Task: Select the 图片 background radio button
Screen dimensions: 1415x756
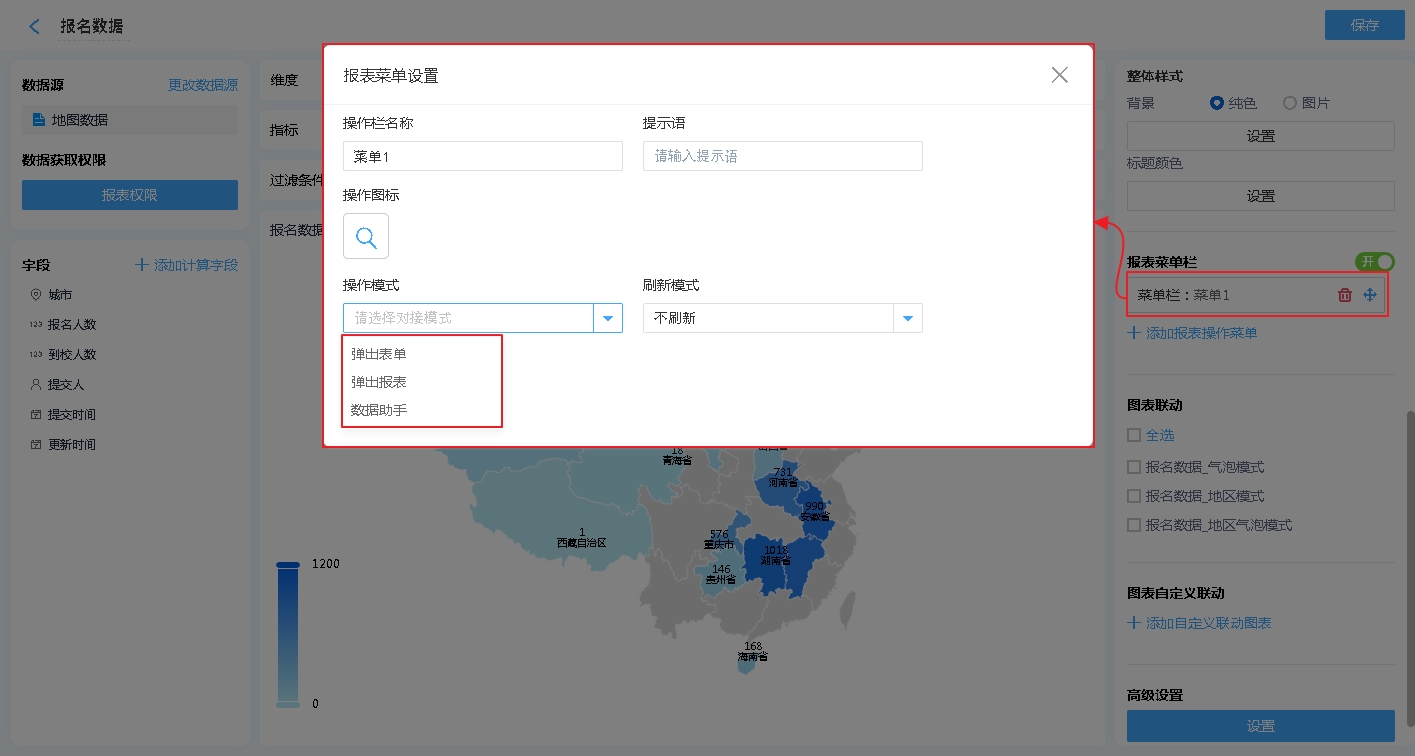Action: point(1290,103)
